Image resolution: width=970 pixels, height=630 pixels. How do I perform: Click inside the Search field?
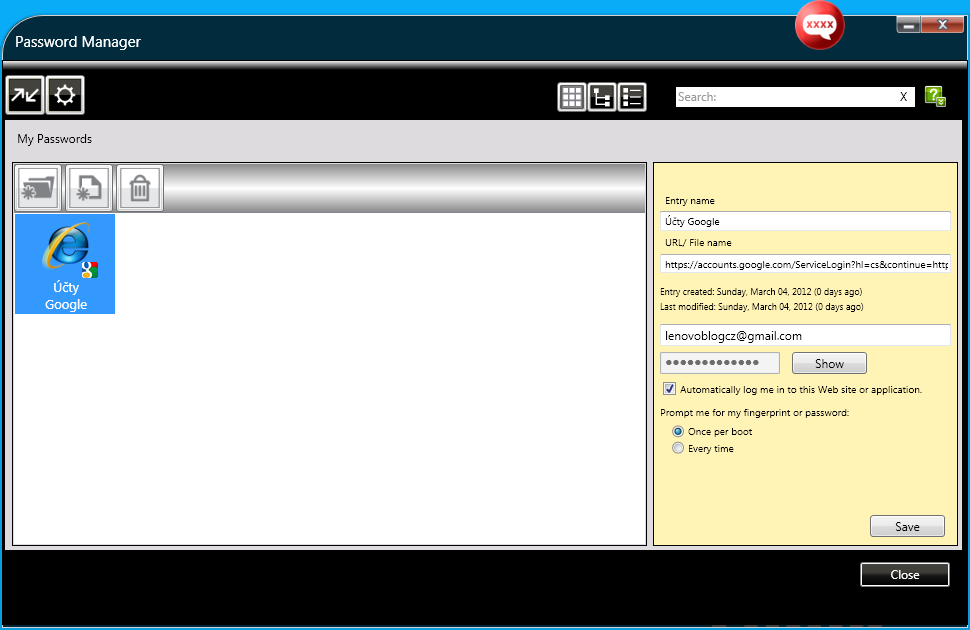pyautogui.click(x=783, y=97)
